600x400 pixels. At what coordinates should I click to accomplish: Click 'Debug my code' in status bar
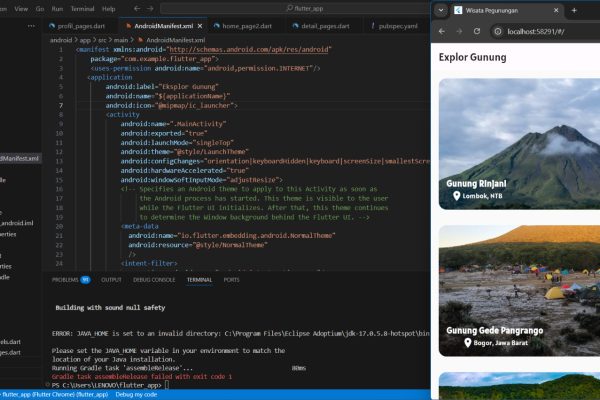coord(137,395)
